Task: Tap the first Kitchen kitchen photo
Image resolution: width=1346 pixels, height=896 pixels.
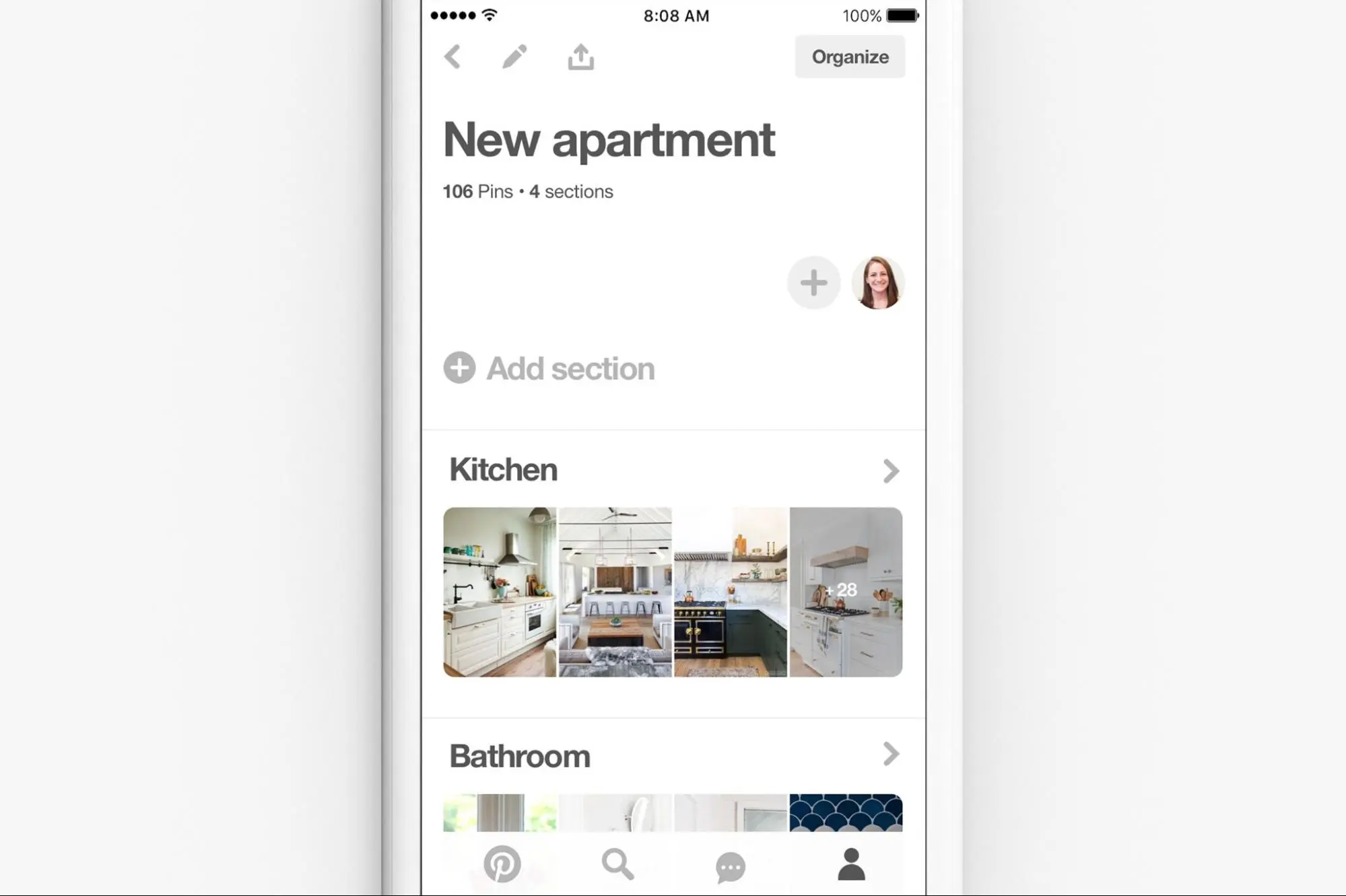Action: pyautogui.click(x=500, y=590)
